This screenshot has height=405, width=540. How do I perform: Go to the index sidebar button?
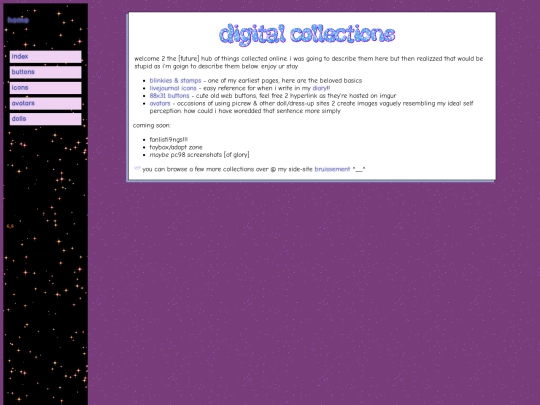tap(45, 57)
